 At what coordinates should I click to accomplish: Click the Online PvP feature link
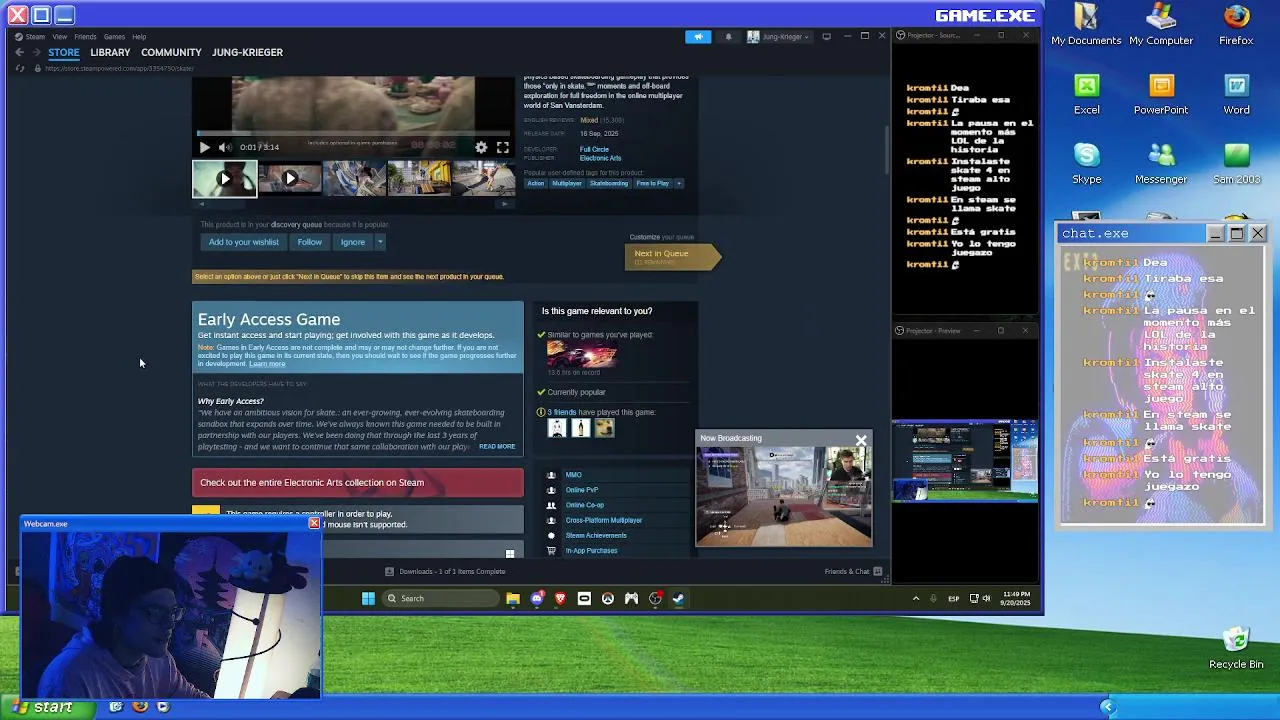tap(582, 490)
